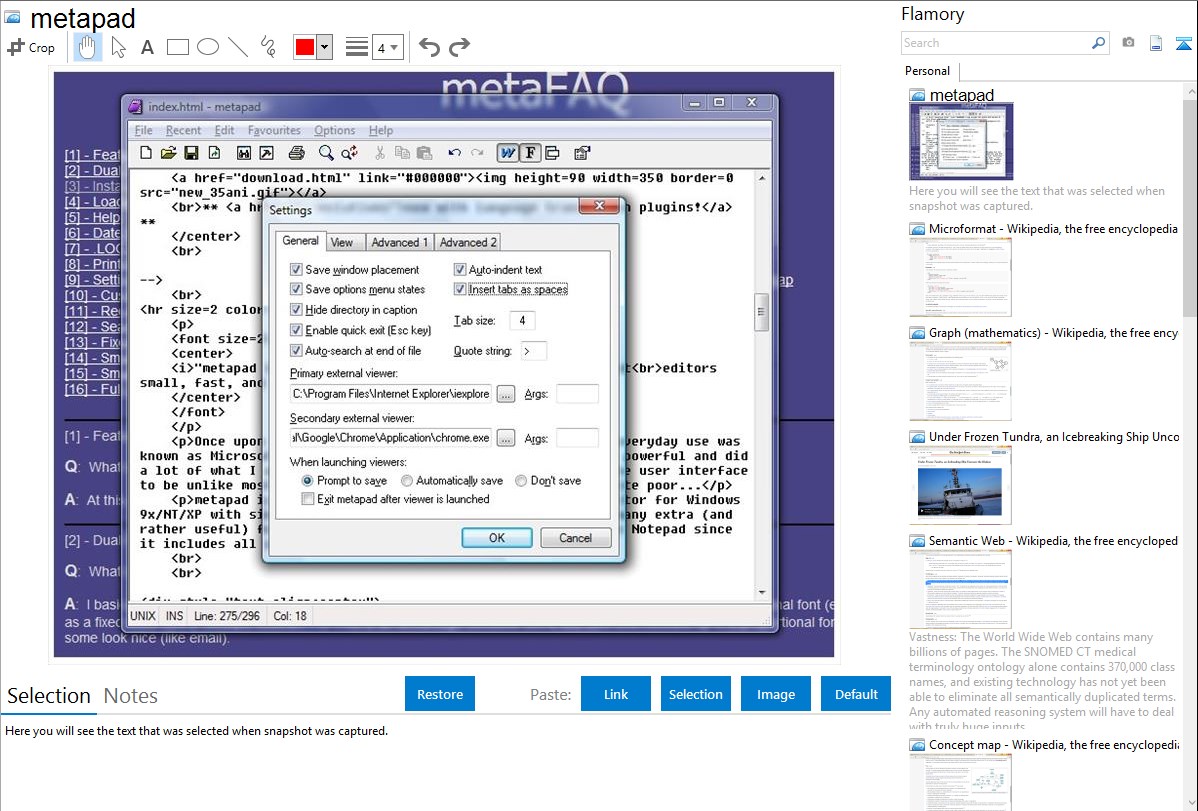Toggle Auto-search at end of file
Viewport: 1198px width, 811px height.
[x=296, y=351]
